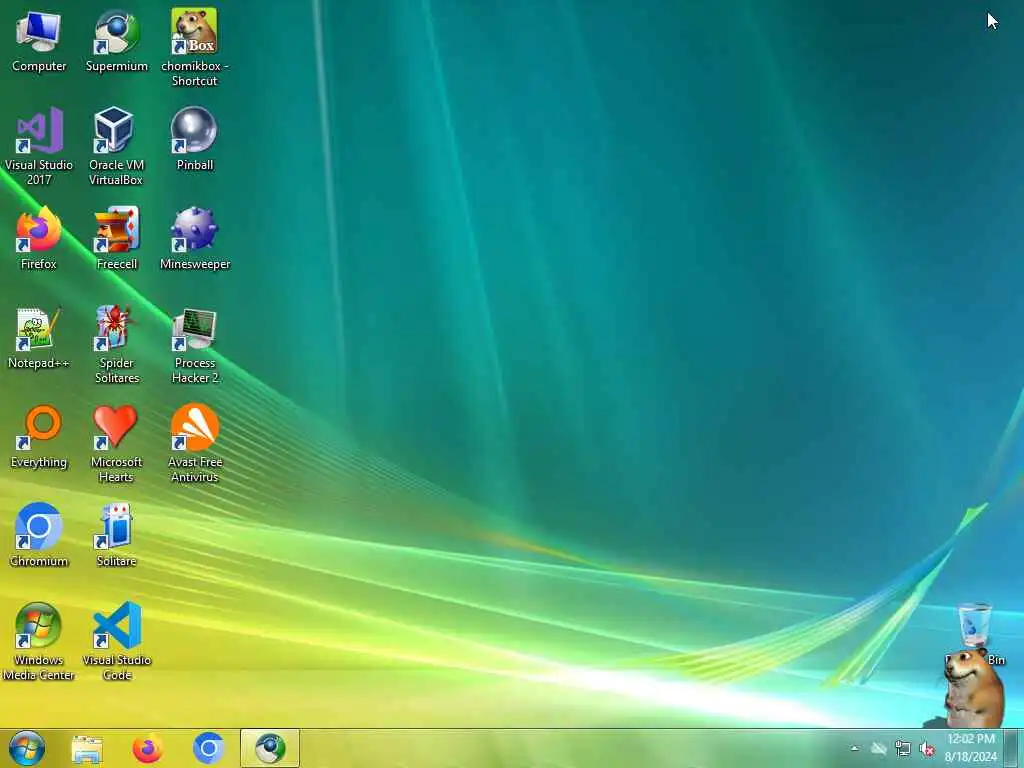The image size is (1024, 768).
Task: Select the Minesweeper desktop shortcut
Action: (195, 238)
